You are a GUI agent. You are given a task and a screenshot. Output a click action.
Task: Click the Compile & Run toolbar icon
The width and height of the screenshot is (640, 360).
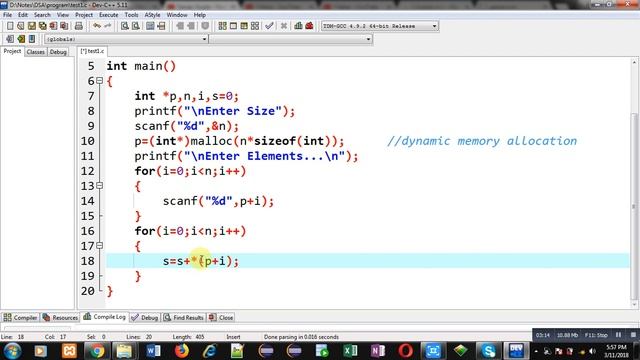point(244,26)
